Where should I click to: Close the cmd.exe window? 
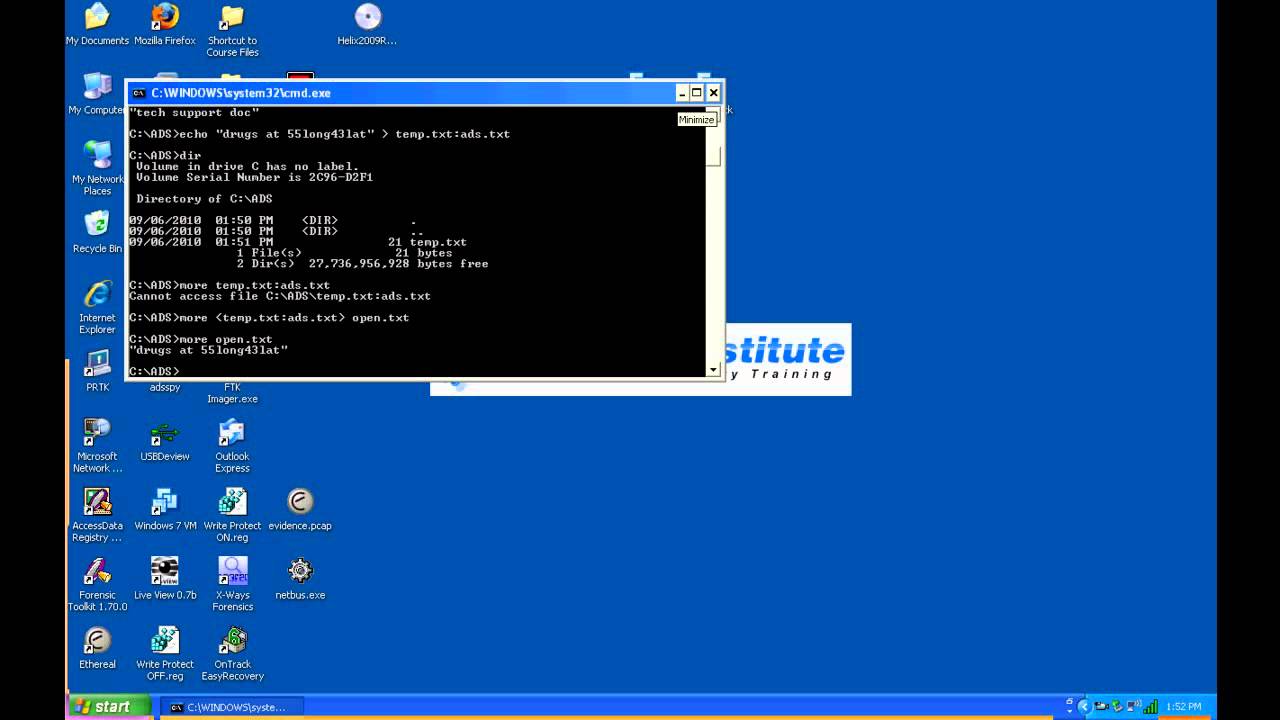click(x=713, y=93)
